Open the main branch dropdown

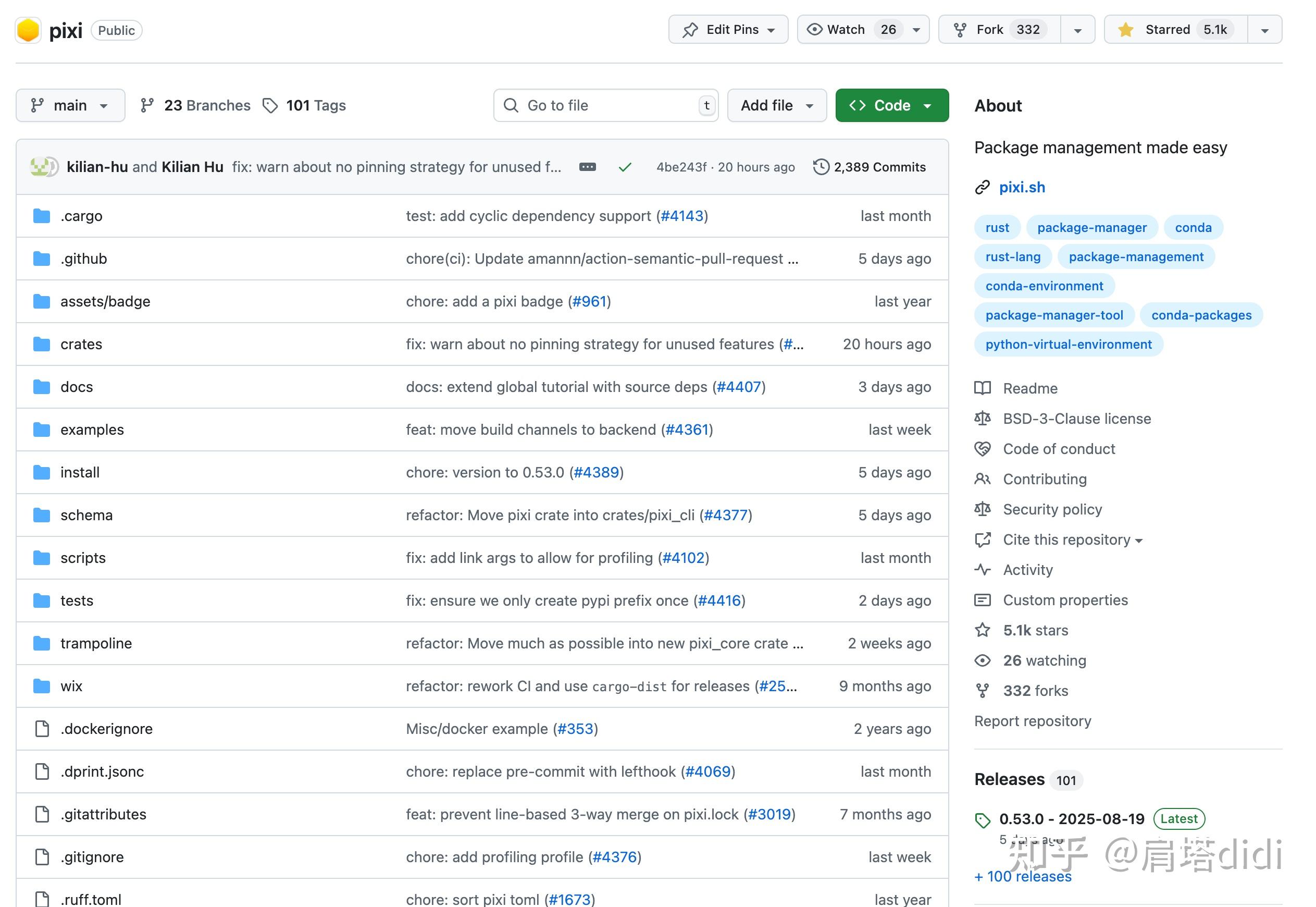click(70, 106)
